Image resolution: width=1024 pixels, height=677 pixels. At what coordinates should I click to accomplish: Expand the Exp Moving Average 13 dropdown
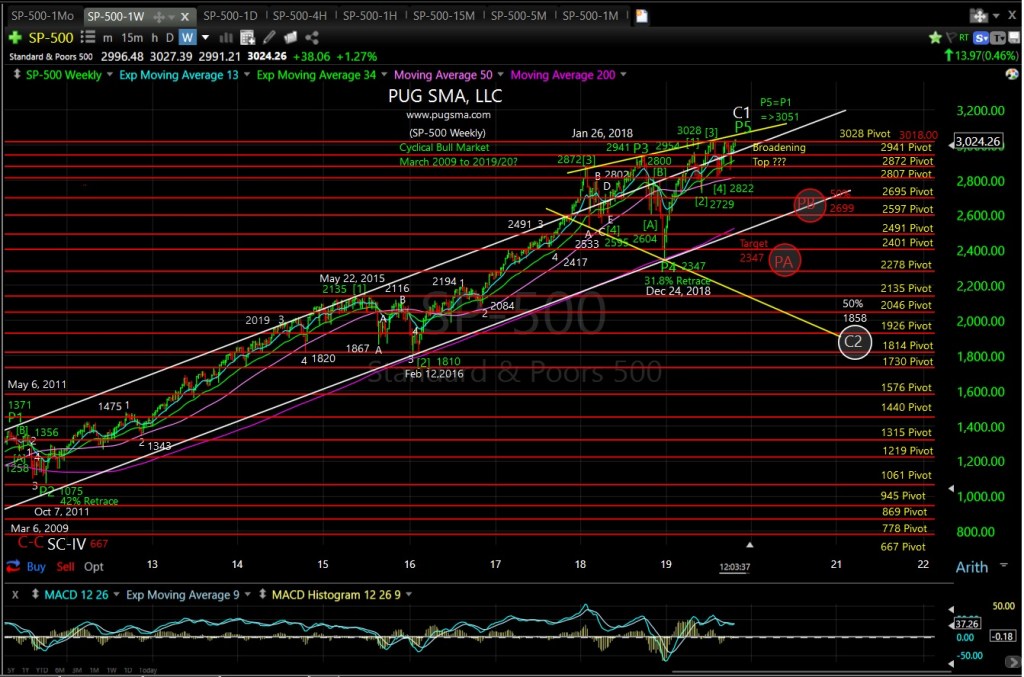pyautogui.click(x=247, y=75)
